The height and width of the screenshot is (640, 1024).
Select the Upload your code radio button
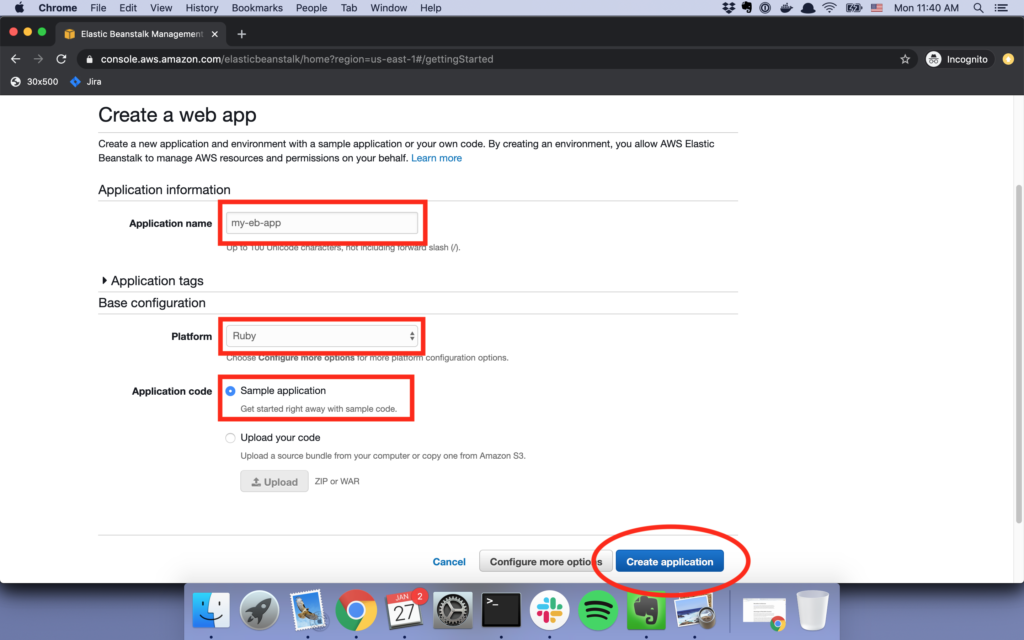pyautogui.click(x=230, y=437)
